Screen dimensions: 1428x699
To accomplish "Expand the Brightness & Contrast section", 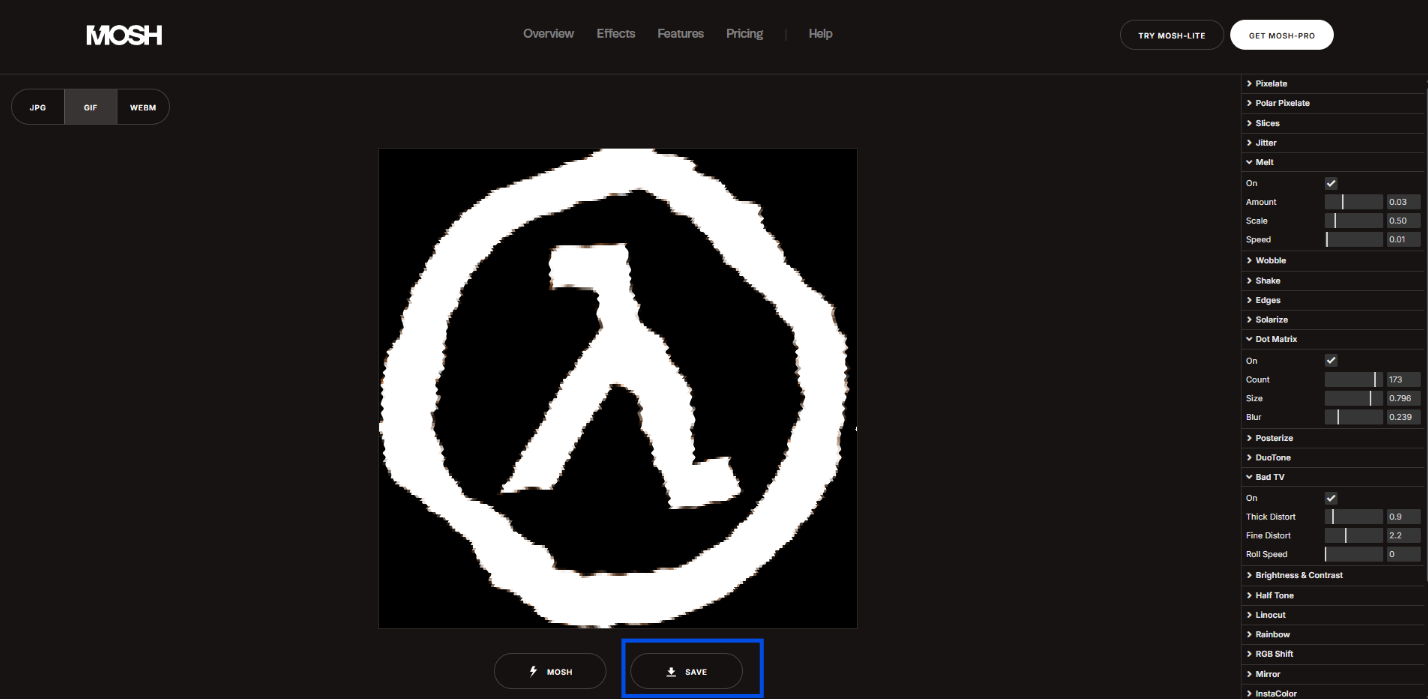I will coord(1333,576).
